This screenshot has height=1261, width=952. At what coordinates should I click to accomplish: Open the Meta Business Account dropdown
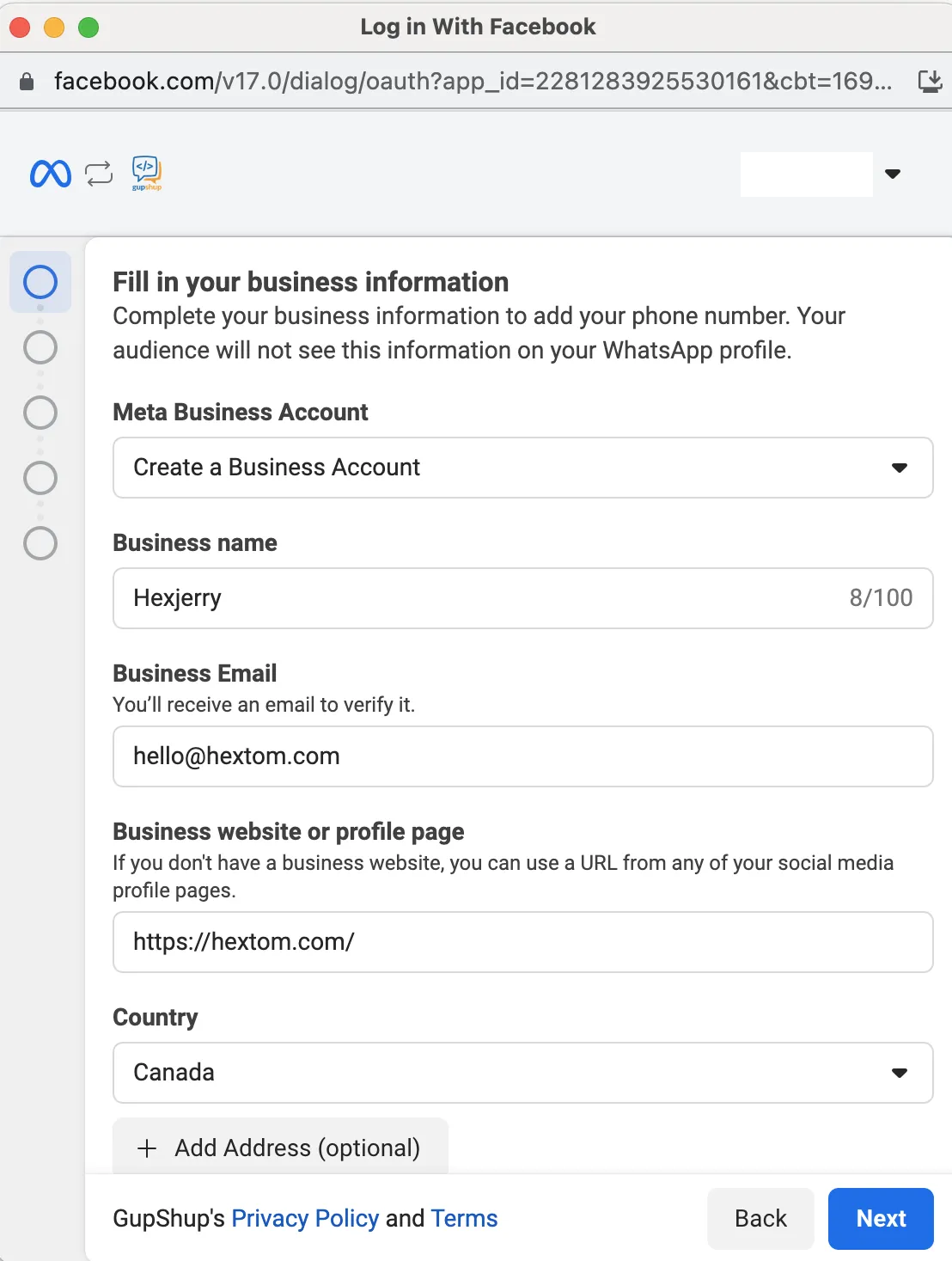point(523,468)
